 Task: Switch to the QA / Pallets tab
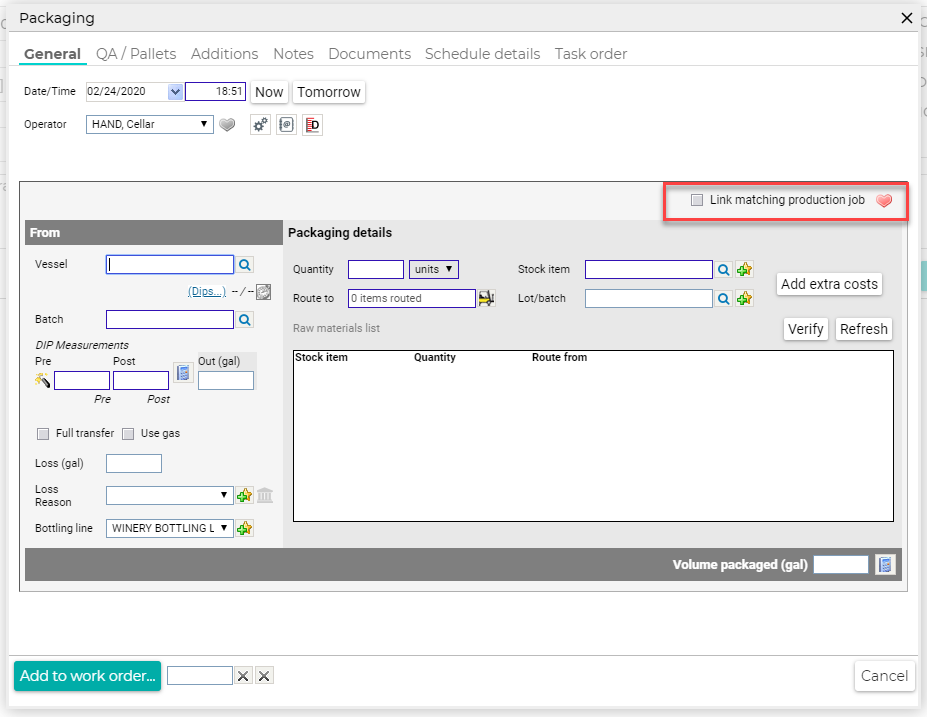(136, 54)
